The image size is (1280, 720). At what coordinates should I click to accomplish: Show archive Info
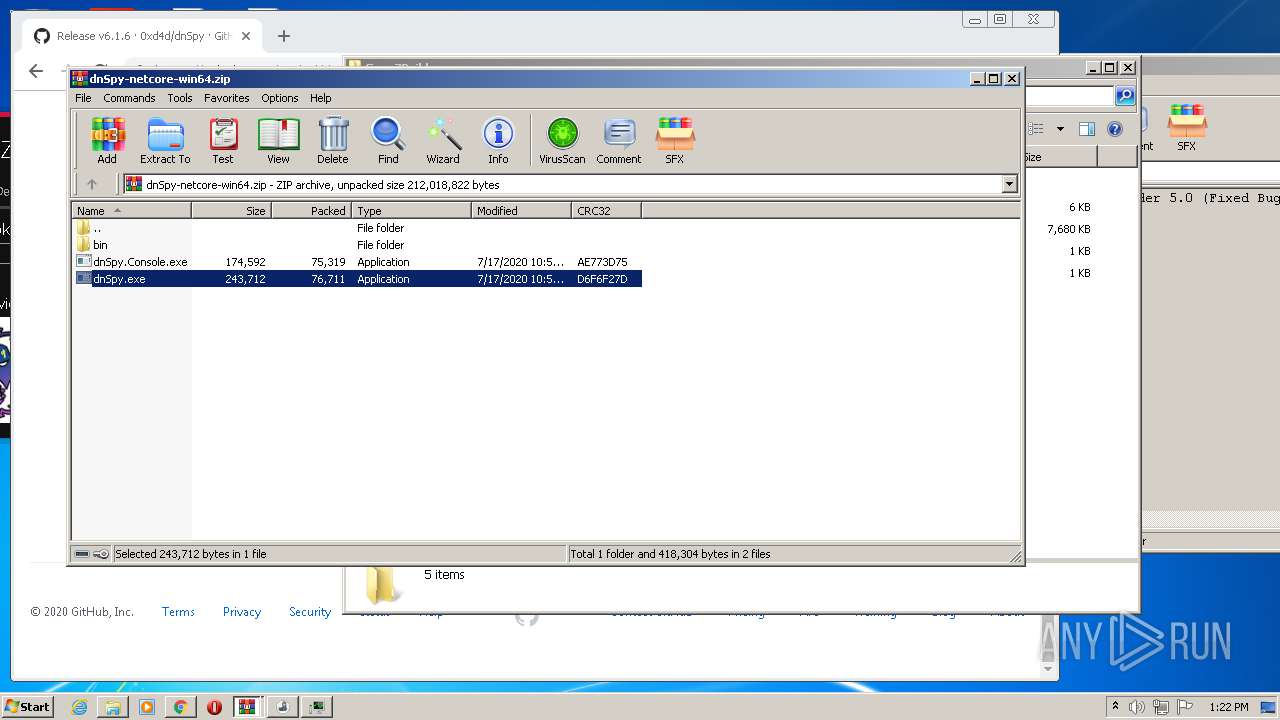tap(498, 140)
